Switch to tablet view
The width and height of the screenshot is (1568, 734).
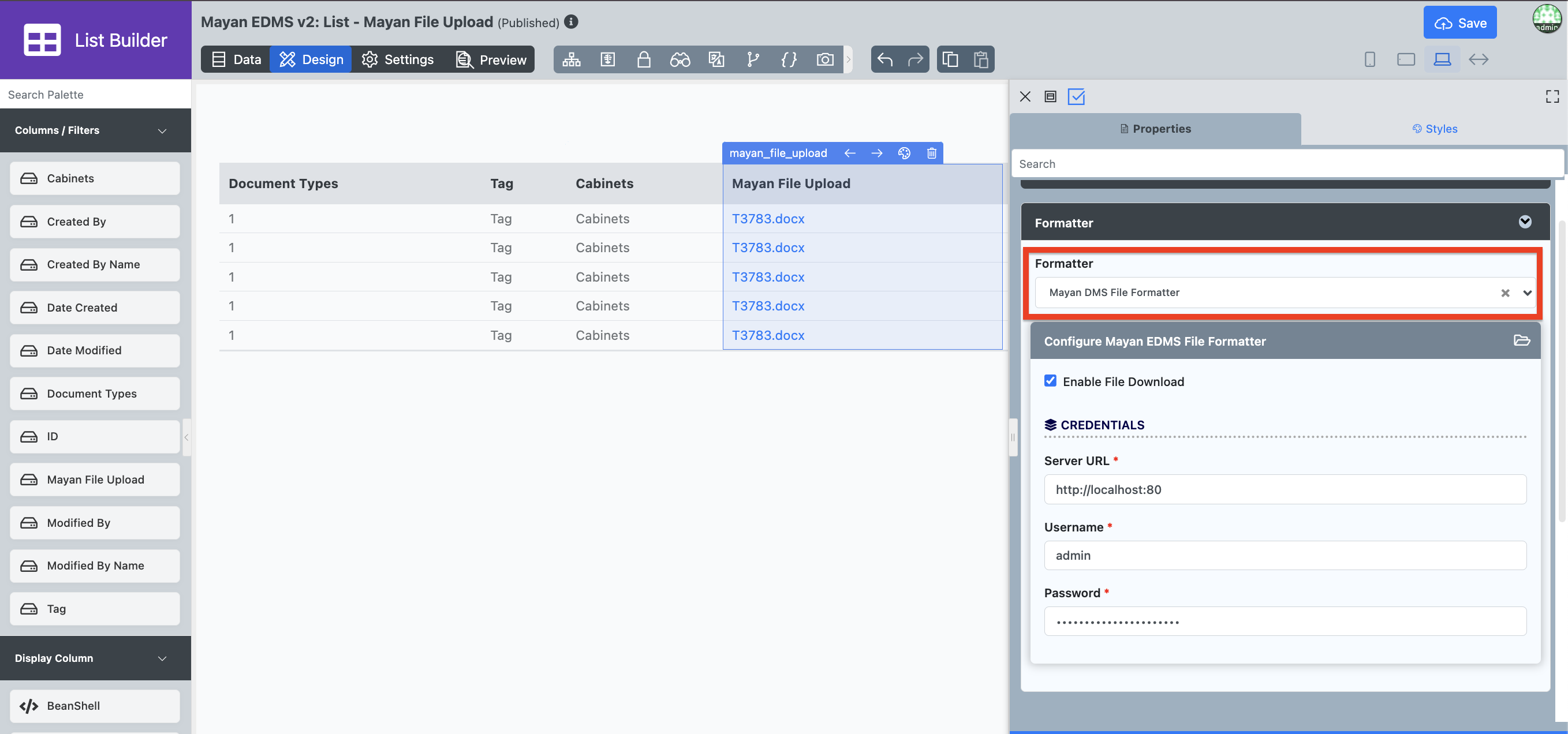pos(1406,59)
